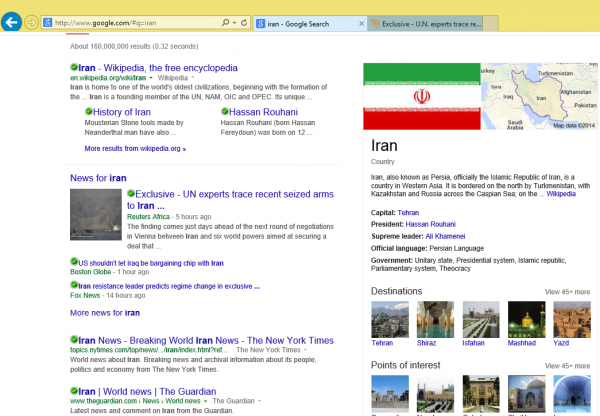Open Iran | World news | The Guardian result

click(x=147, y=392)
